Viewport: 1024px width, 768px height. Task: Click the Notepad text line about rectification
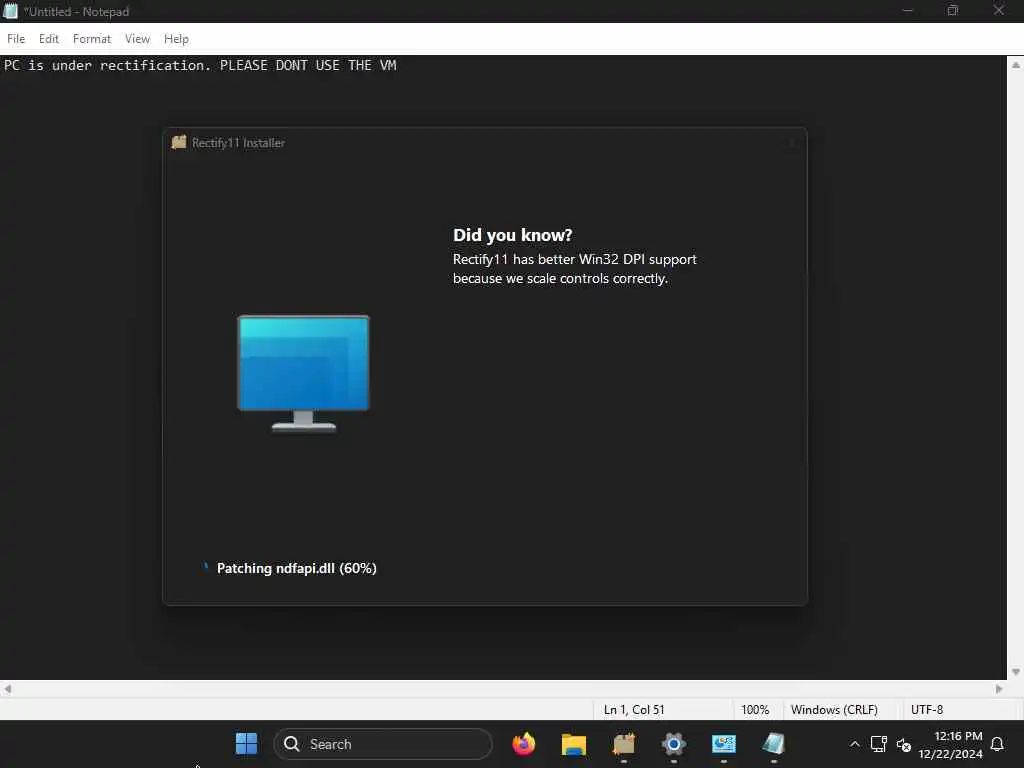click(x=200, y=65)
